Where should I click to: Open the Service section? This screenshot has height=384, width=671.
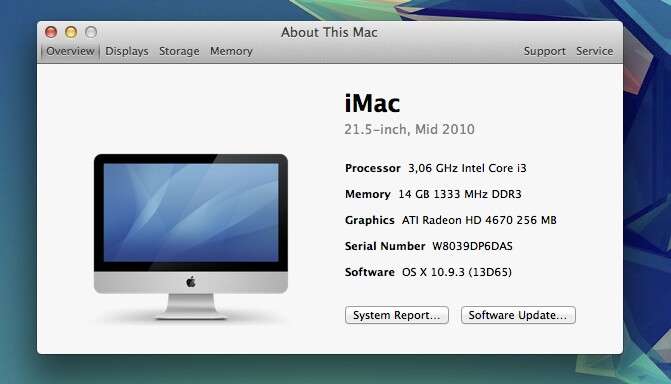point(594,51)
